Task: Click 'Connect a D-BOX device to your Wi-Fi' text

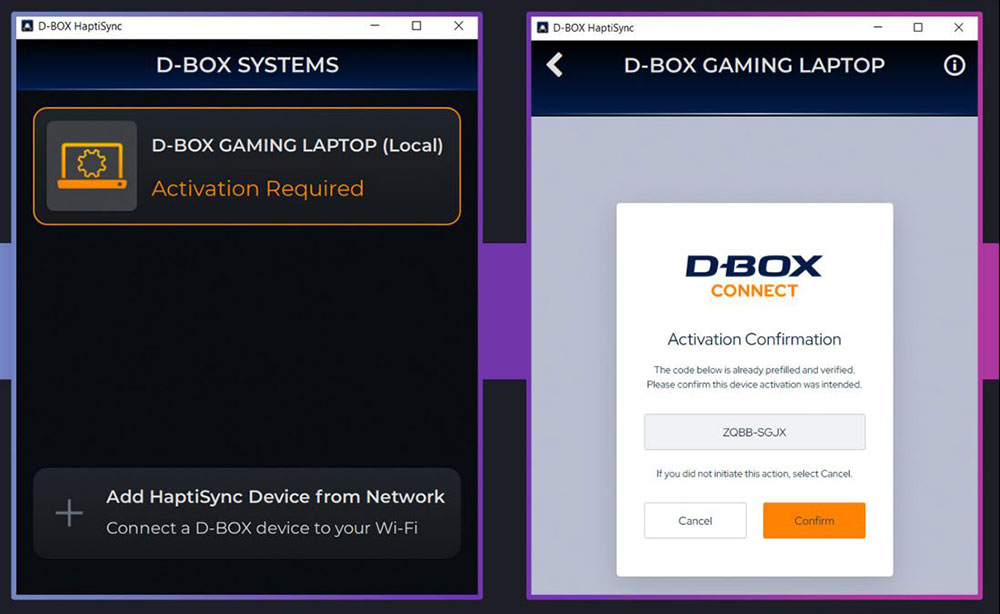Action: [x=262, y=529]
